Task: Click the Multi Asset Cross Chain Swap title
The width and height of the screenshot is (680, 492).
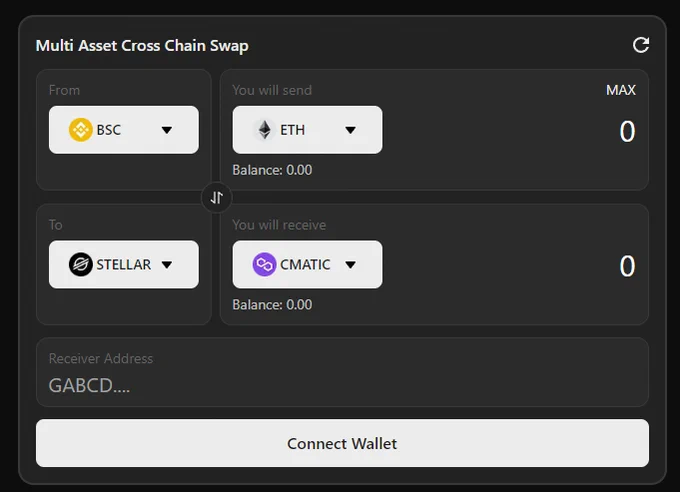Action: [142, 46]
